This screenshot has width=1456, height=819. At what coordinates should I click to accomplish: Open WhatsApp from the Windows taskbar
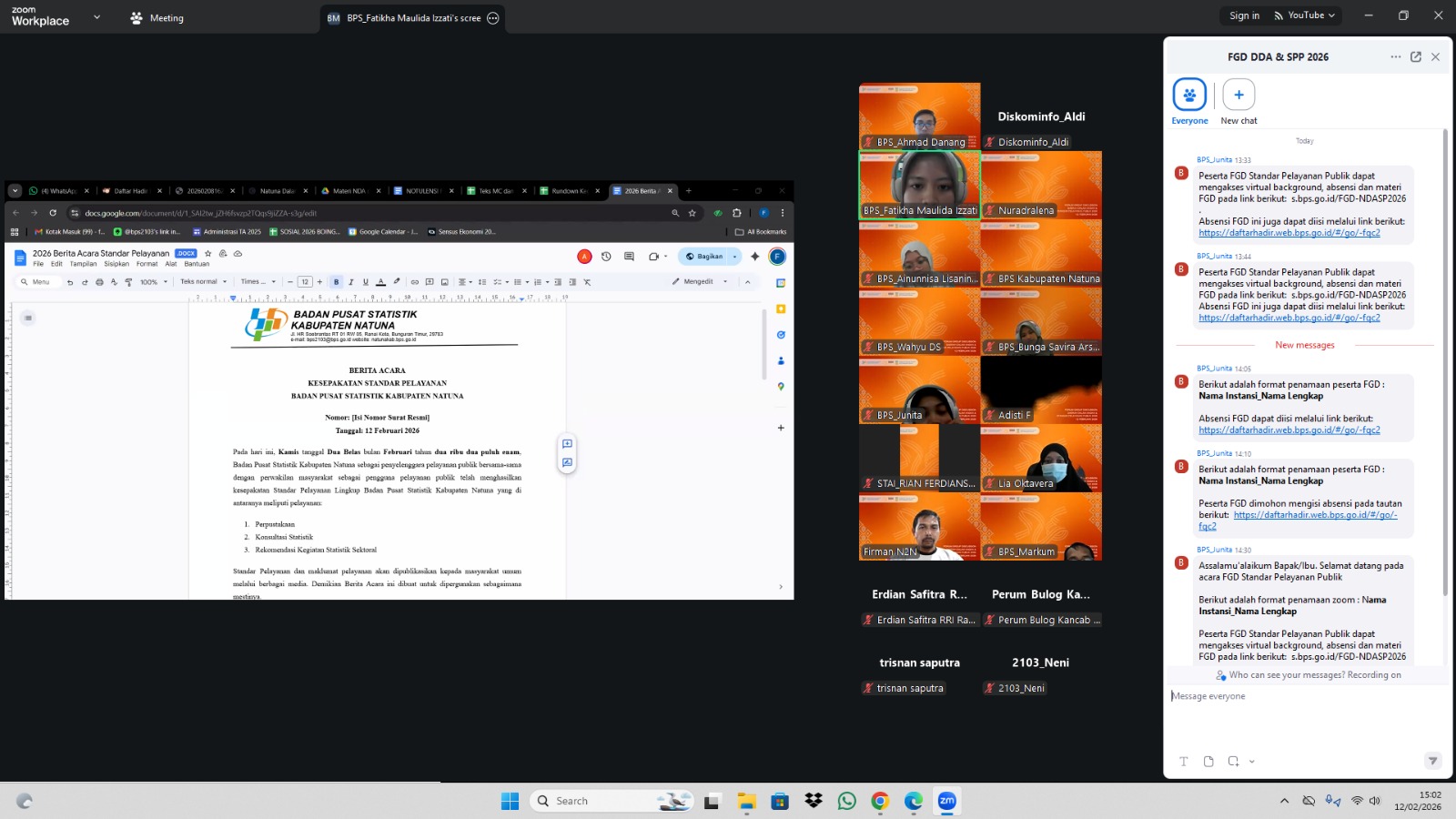846,801
